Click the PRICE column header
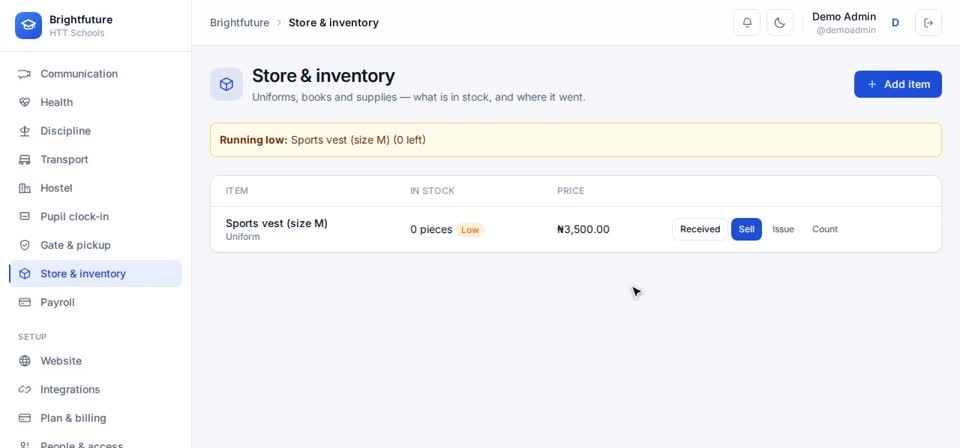 click(x=571, y=191)
